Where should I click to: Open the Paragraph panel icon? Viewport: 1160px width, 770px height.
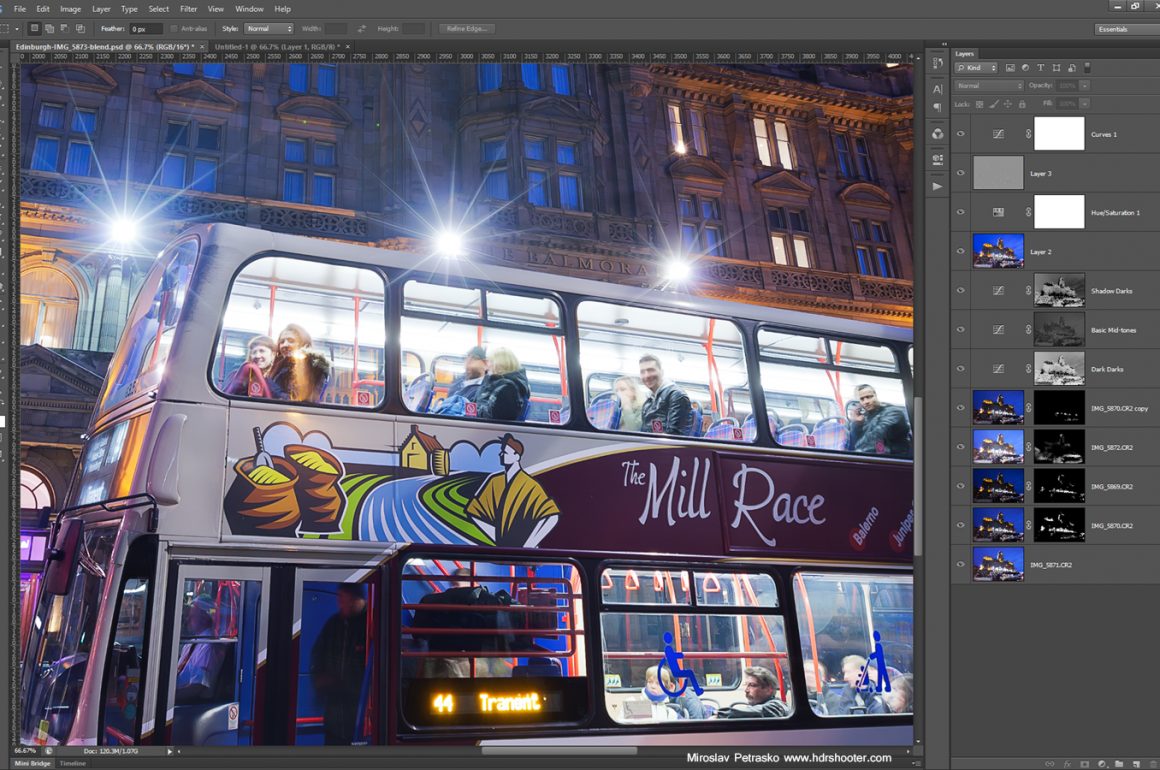point(937,107)
